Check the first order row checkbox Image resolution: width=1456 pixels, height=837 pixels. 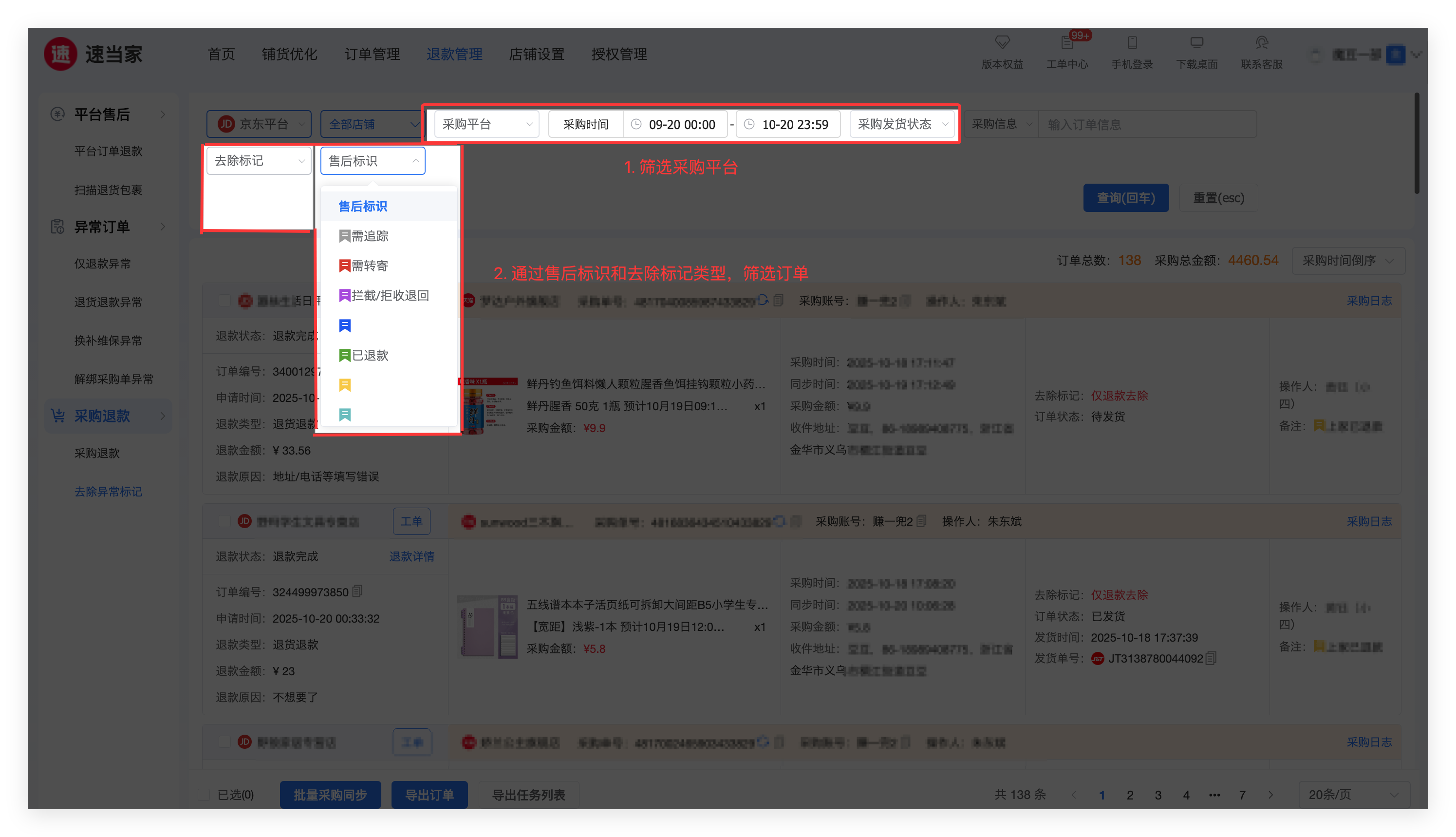point(224,301)
